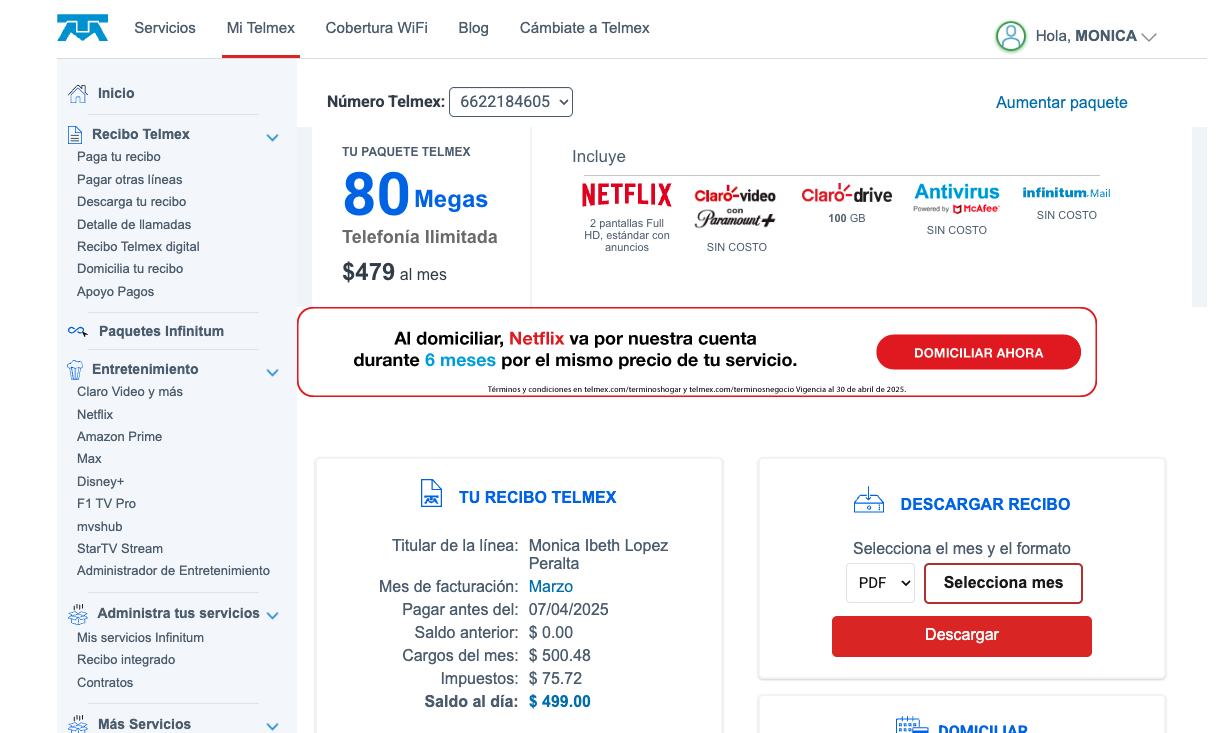
Task: Collapse the Más Servicios section chevron
Action: point(272,727)
